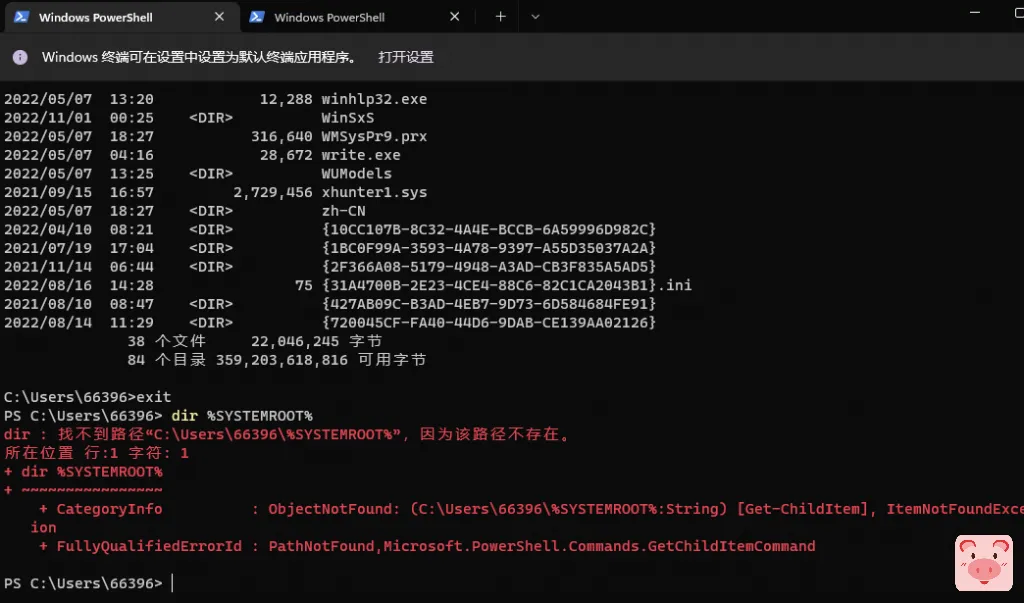Click the yellow dir %SYSTEMROOT% command
1024x603 pixels.
point(242,415)
